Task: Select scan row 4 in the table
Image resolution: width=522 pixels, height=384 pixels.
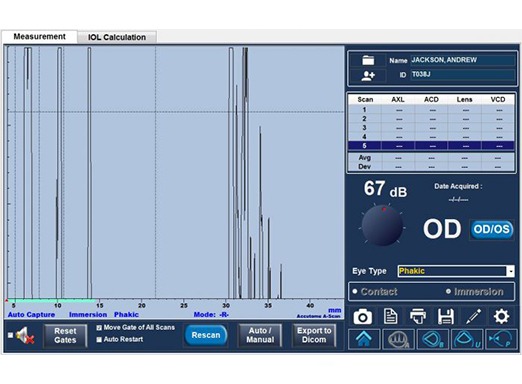Action: (431, 137)
